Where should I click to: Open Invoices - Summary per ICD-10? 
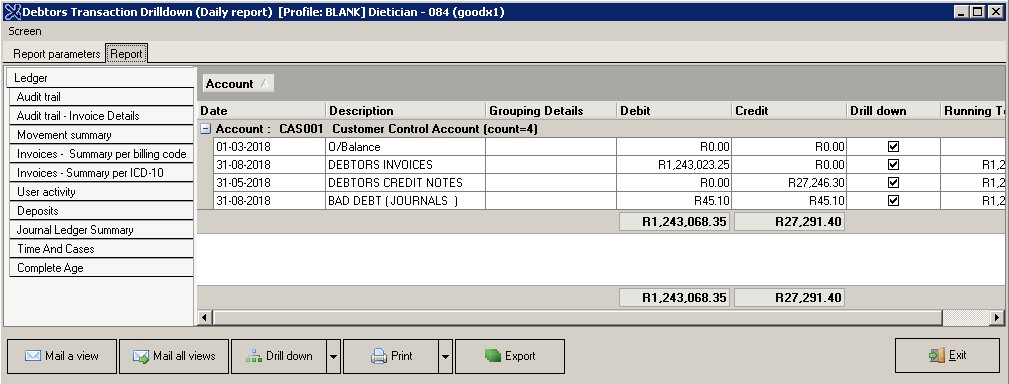(x=101, y=173)
